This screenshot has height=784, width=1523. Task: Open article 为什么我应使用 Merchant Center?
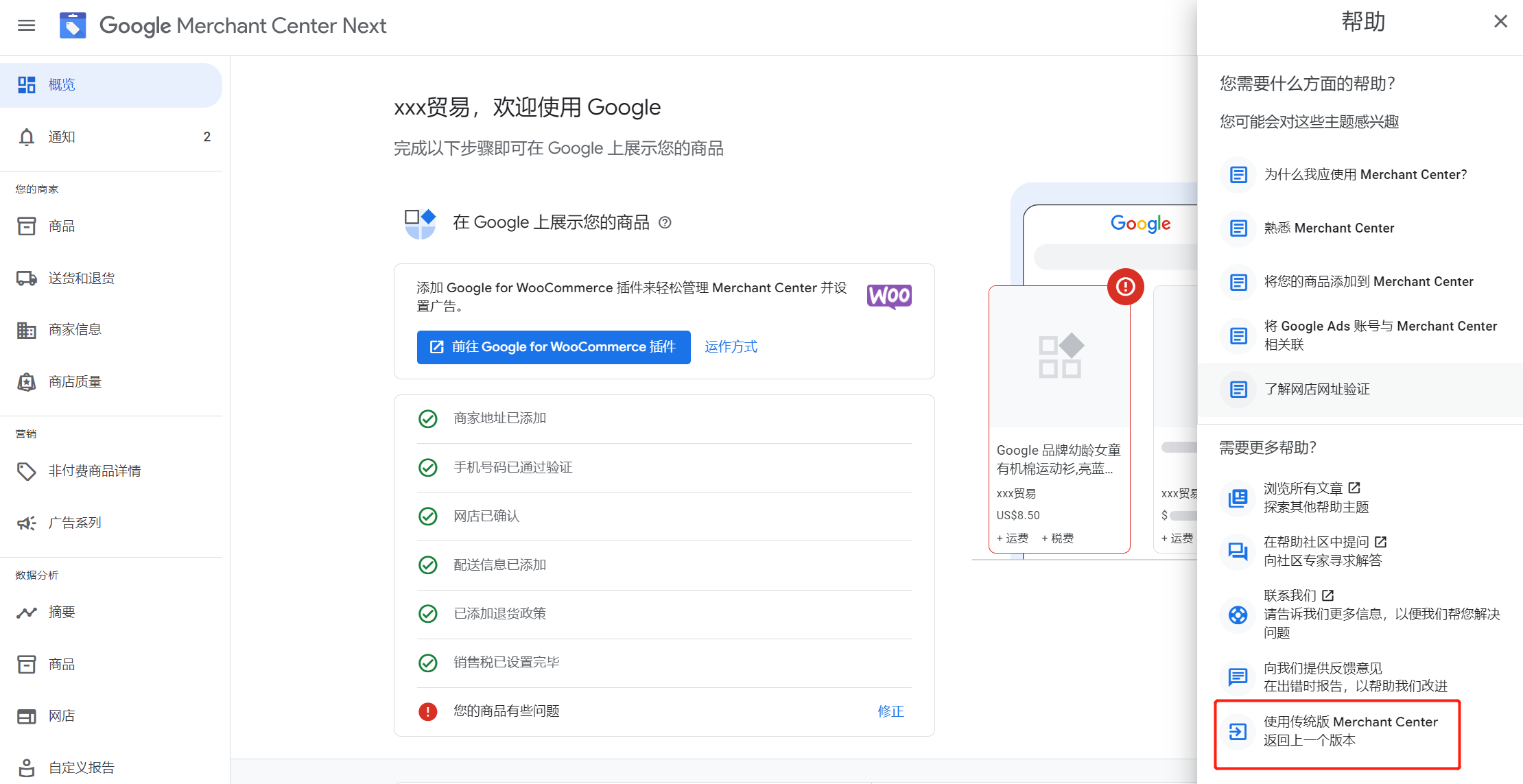(x=1360, y=175)
